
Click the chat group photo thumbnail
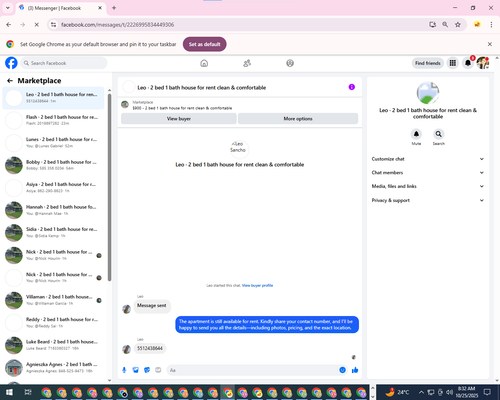[x=428, y=93]
